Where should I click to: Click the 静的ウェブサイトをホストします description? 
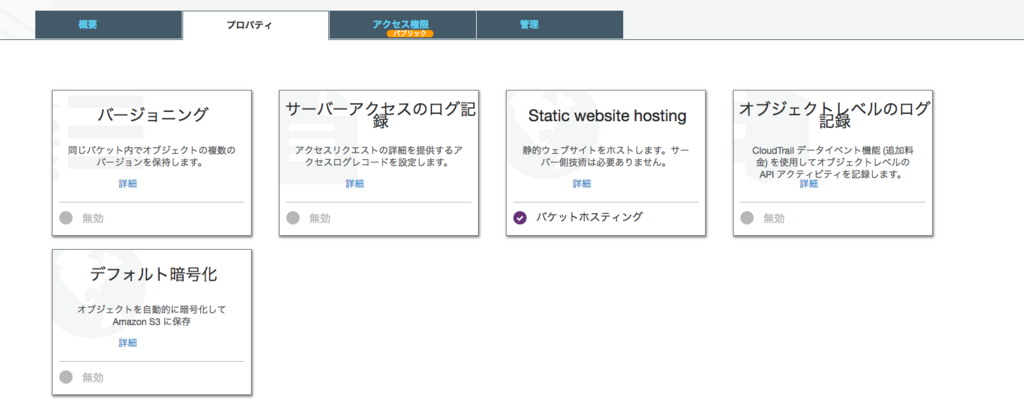pyautogui.click(x=606, y=157)
